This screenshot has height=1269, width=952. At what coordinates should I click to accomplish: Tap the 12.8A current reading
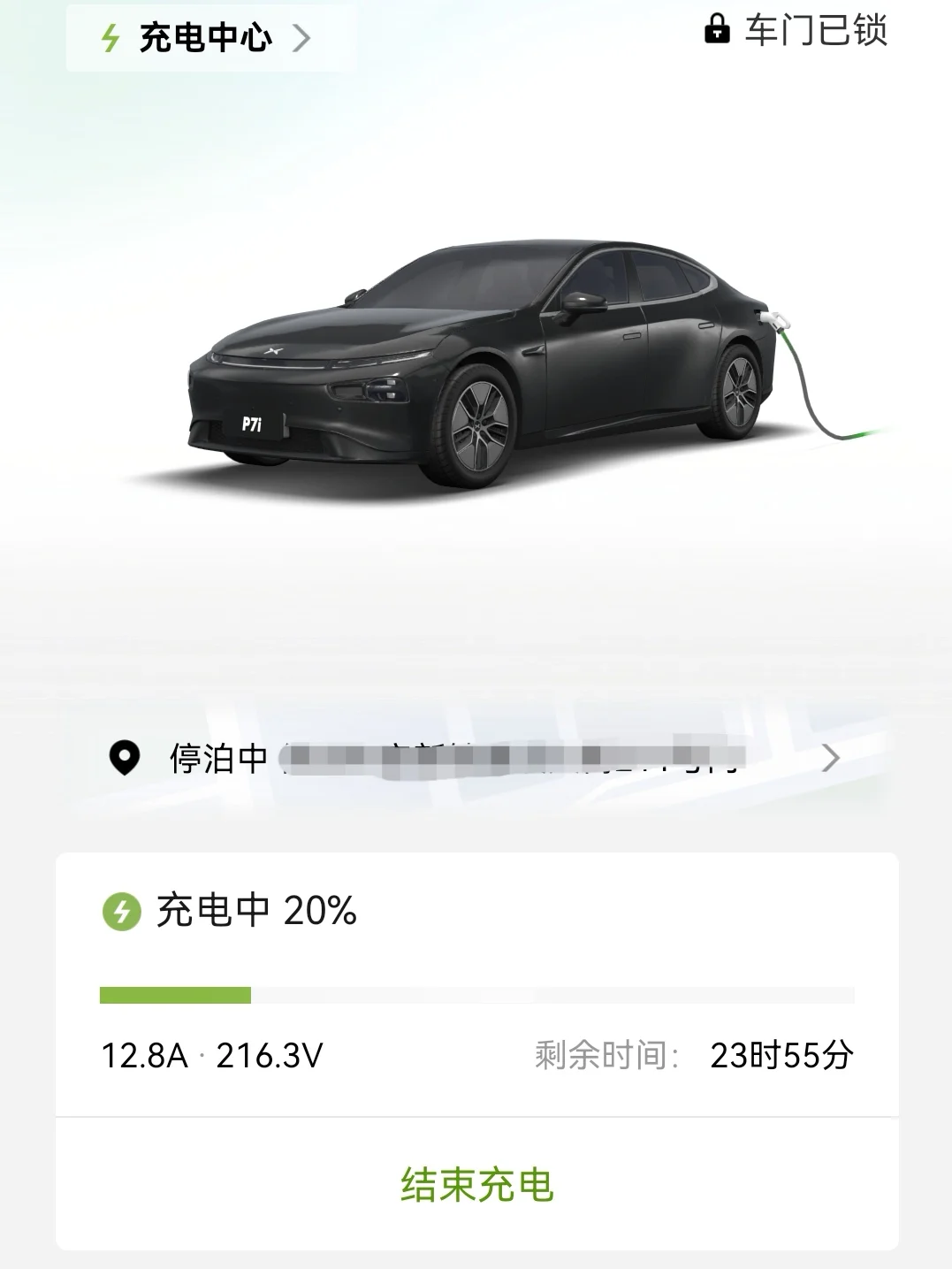coord(145,1055)
